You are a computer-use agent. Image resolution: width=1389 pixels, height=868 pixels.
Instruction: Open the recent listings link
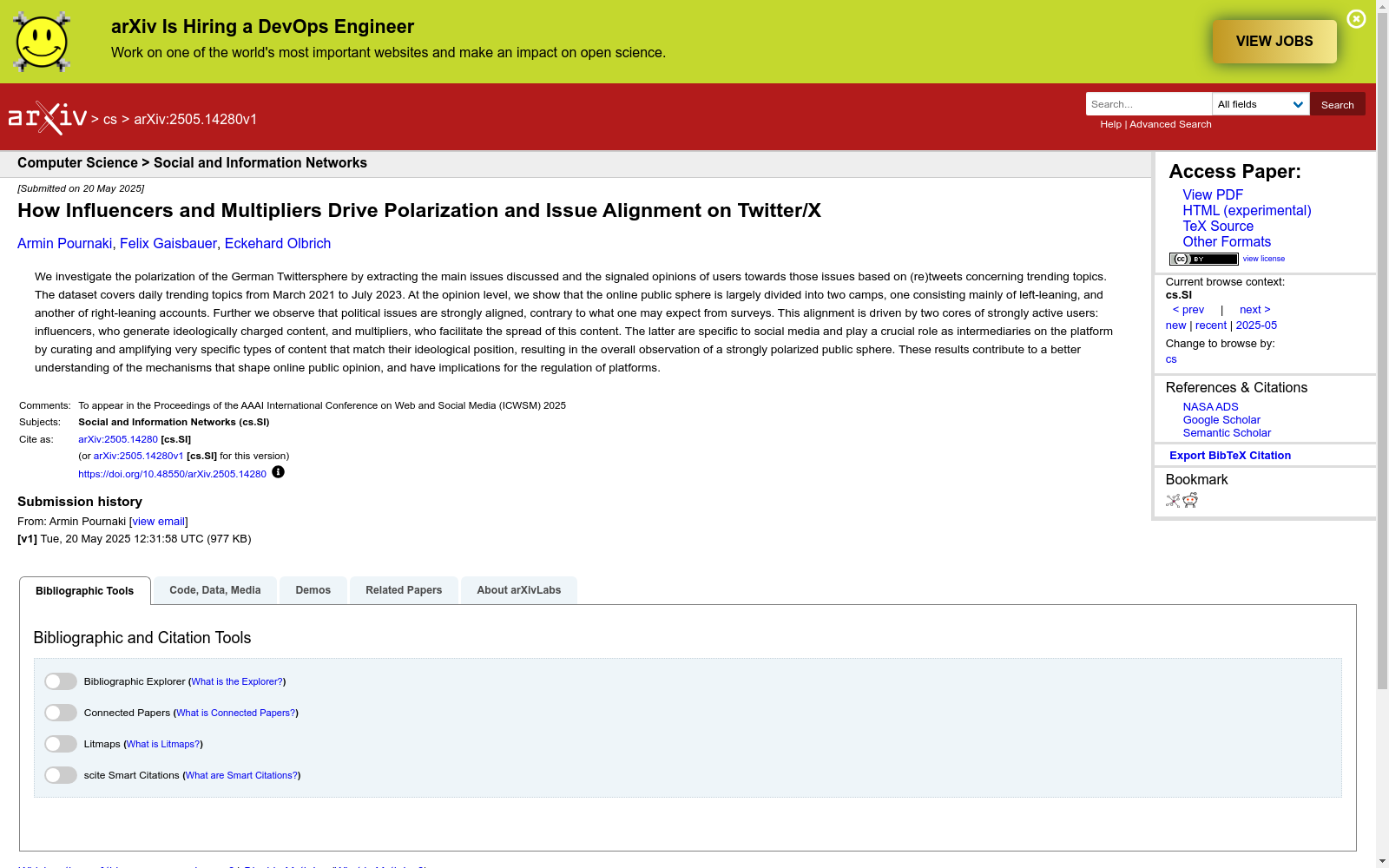1211,325
